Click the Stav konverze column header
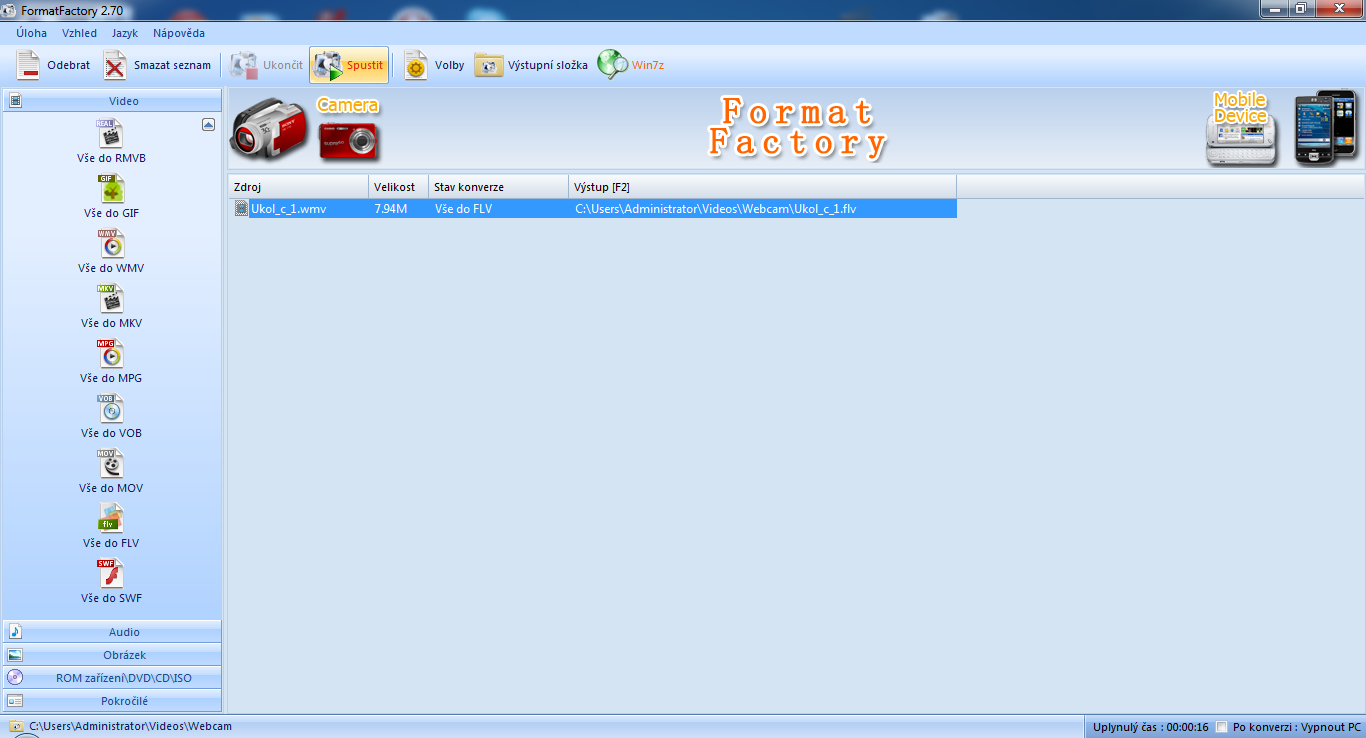The image size is (1366, 738). coord(499,187)
